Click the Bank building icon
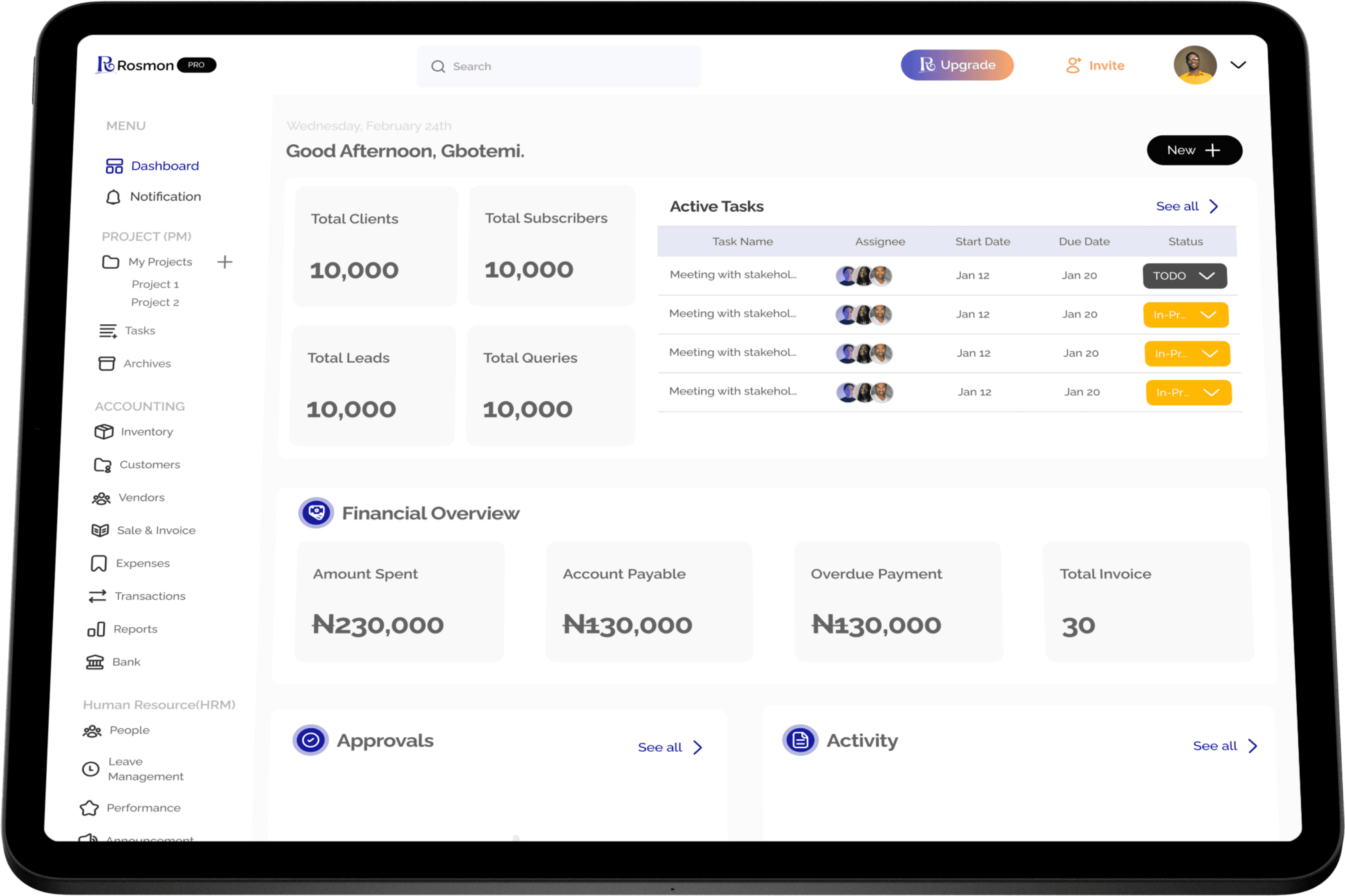The image size is (1345, 896). [x=95, y=662]
